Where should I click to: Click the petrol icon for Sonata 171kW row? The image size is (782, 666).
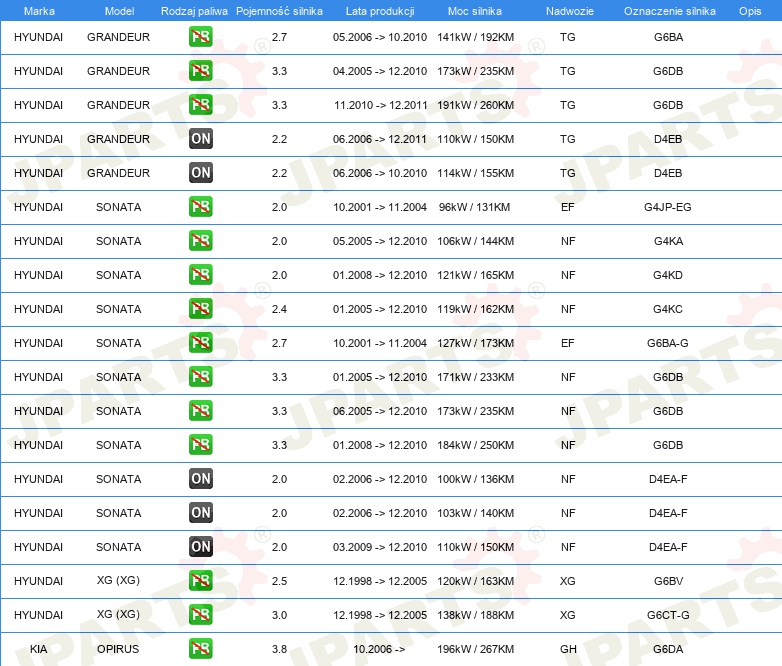(x=200, y=377)
